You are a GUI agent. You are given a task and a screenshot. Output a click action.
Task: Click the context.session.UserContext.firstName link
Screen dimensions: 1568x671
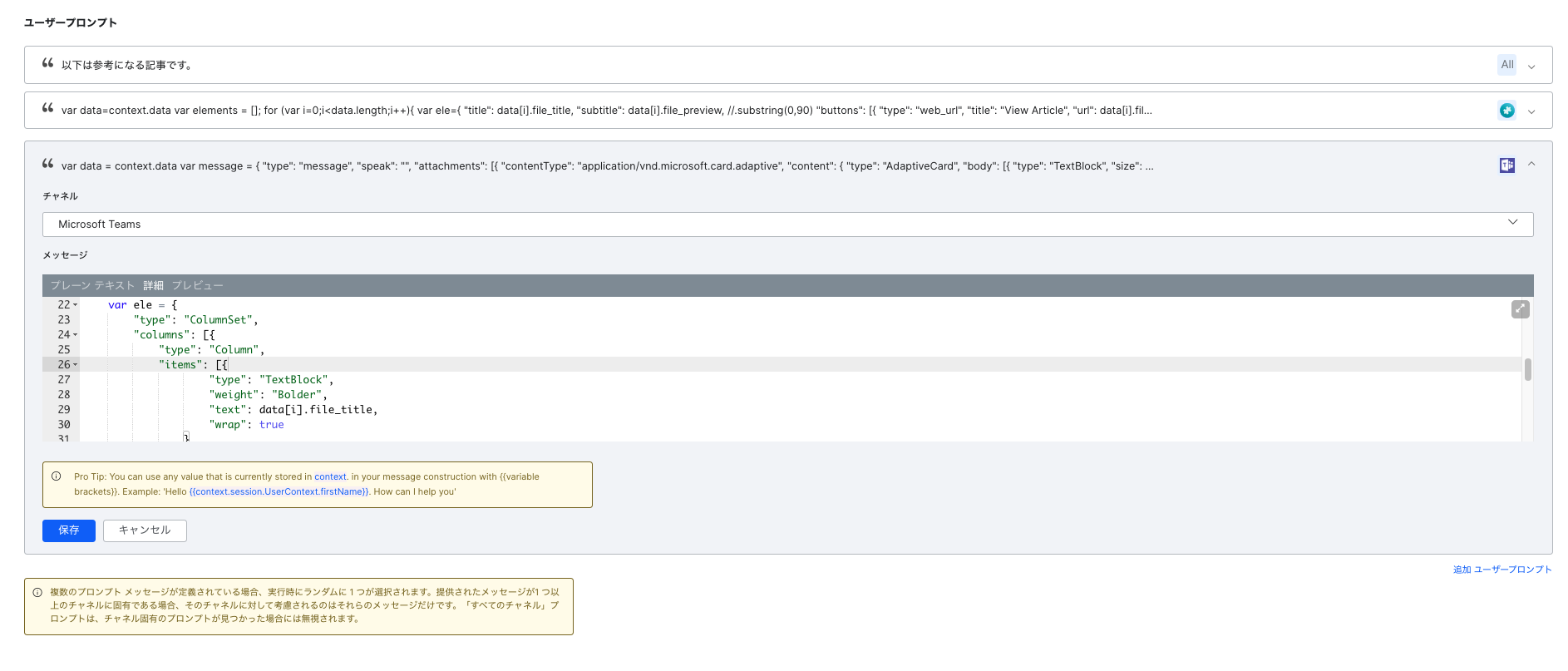point(279,492)
